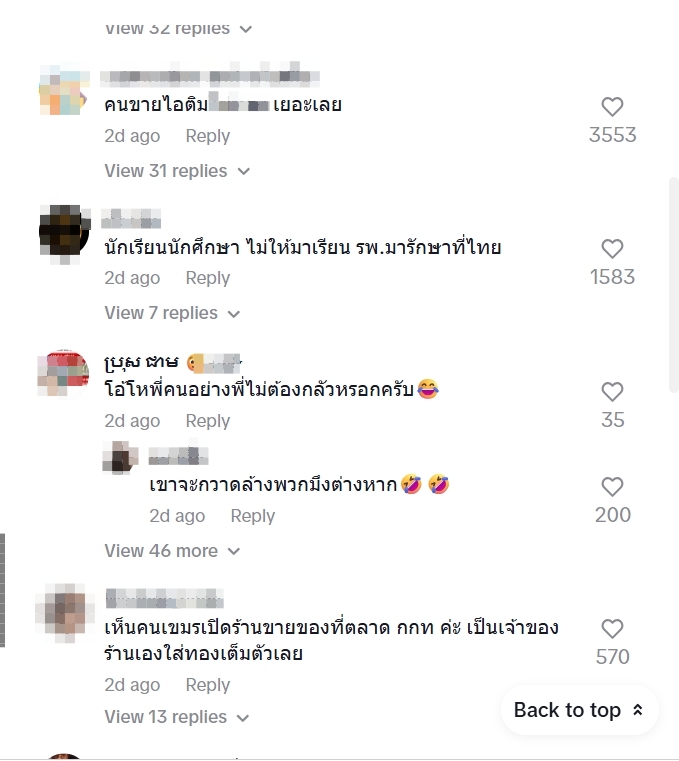679x761 pixels.
Task: Open the avatar of the 3553-like commenter
Action: coord(64,90)
